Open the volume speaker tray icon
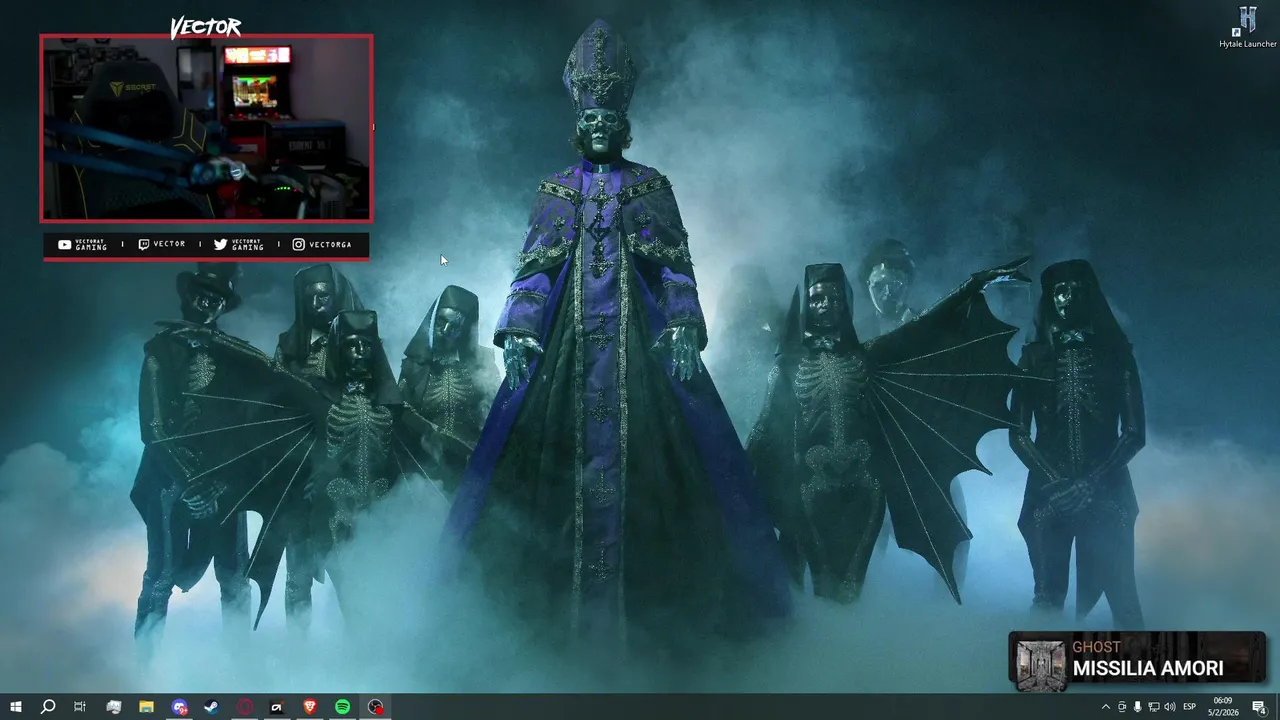Image resolution: width=1280 pixels, height=720 pixels. tap(1169, 707)
